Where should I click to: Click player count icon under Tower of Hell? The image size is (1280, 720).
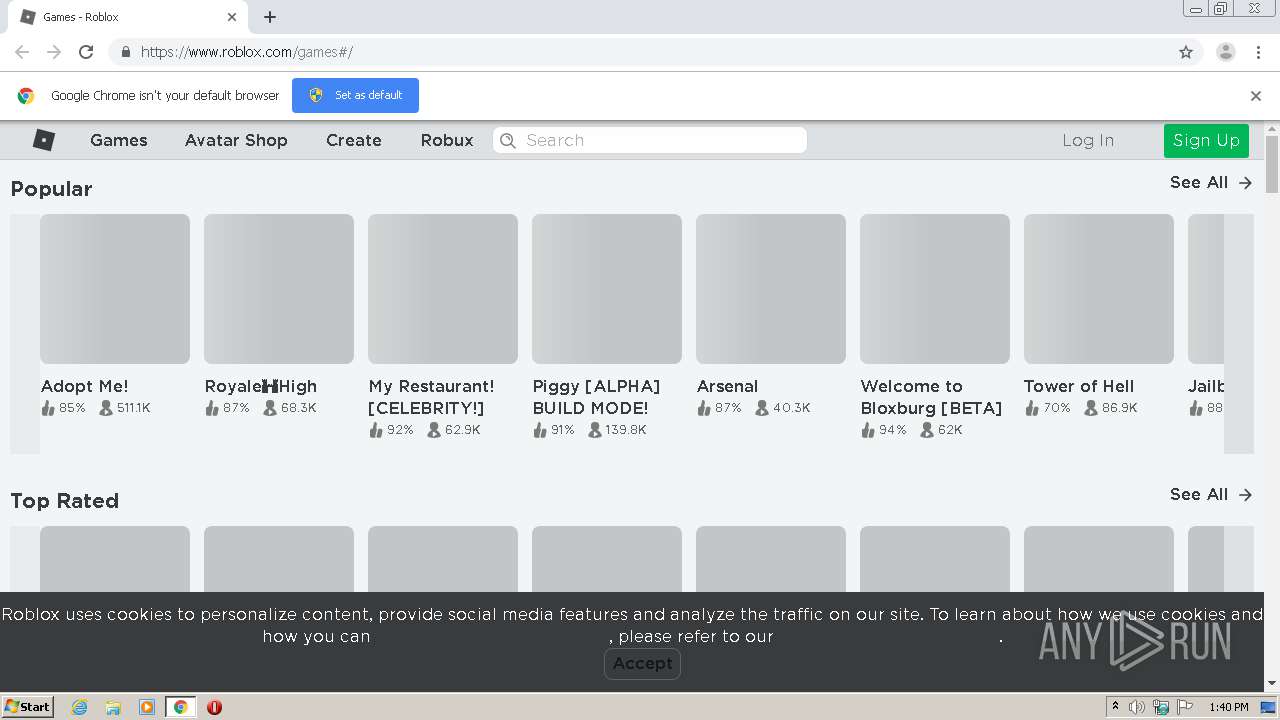click(x=1091, y=408)
